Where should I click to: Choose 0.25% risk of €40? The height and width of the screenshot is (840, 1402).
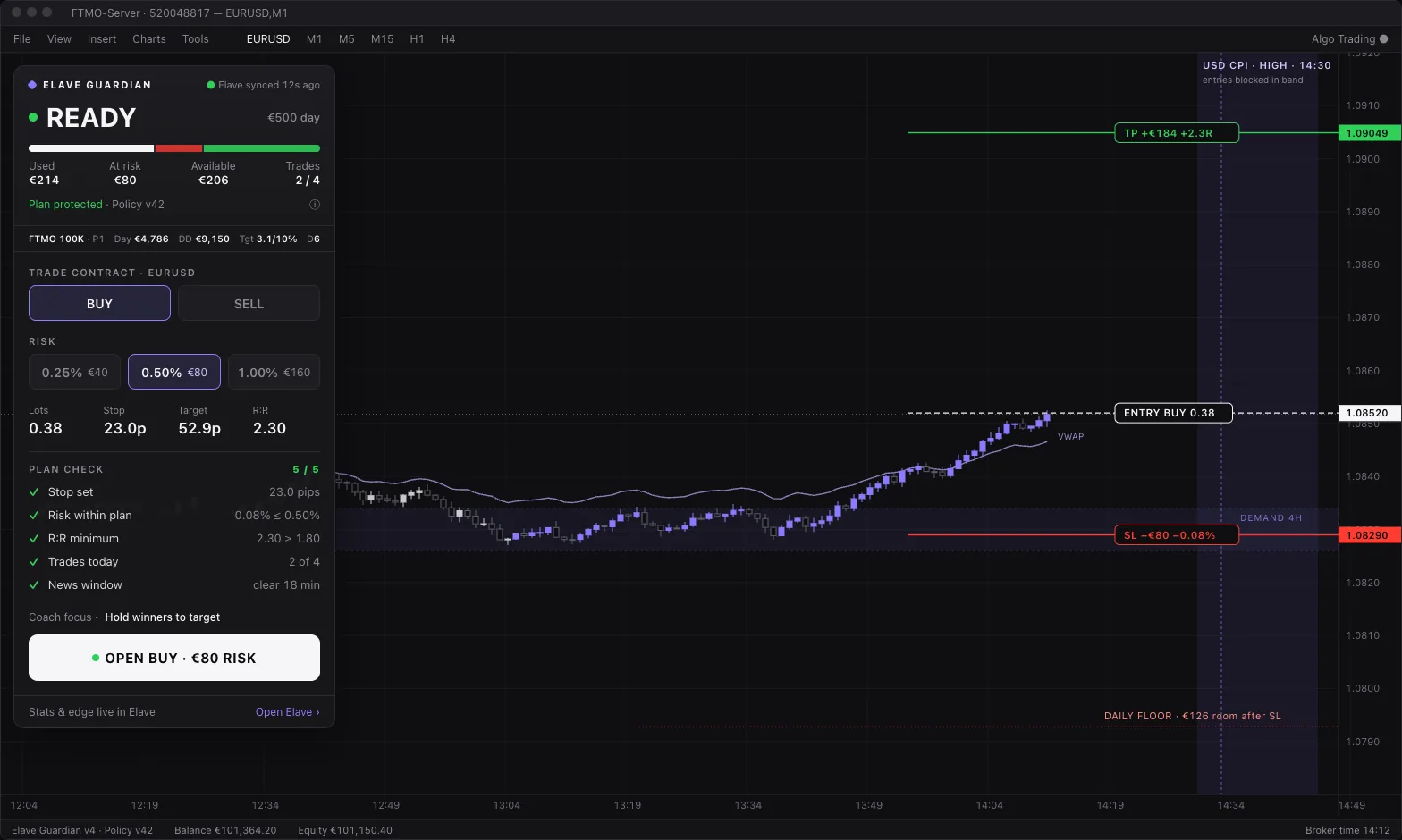pyautogui.click(x=75, y=372)
